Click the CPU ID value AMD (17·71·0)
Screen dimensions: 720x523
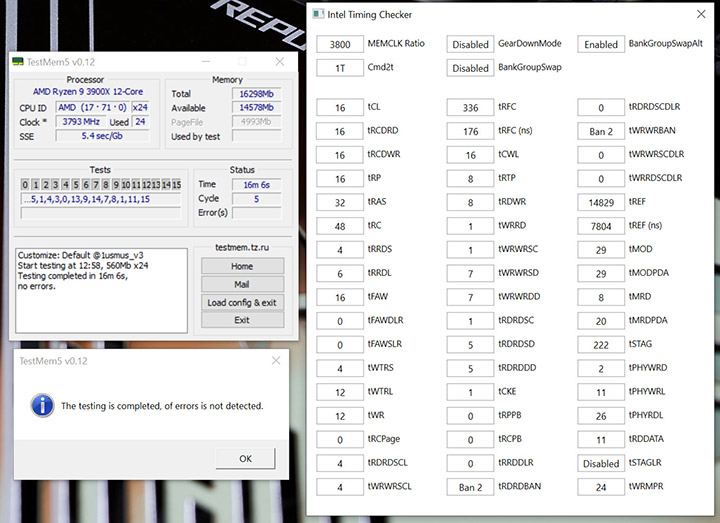(92, 107)
